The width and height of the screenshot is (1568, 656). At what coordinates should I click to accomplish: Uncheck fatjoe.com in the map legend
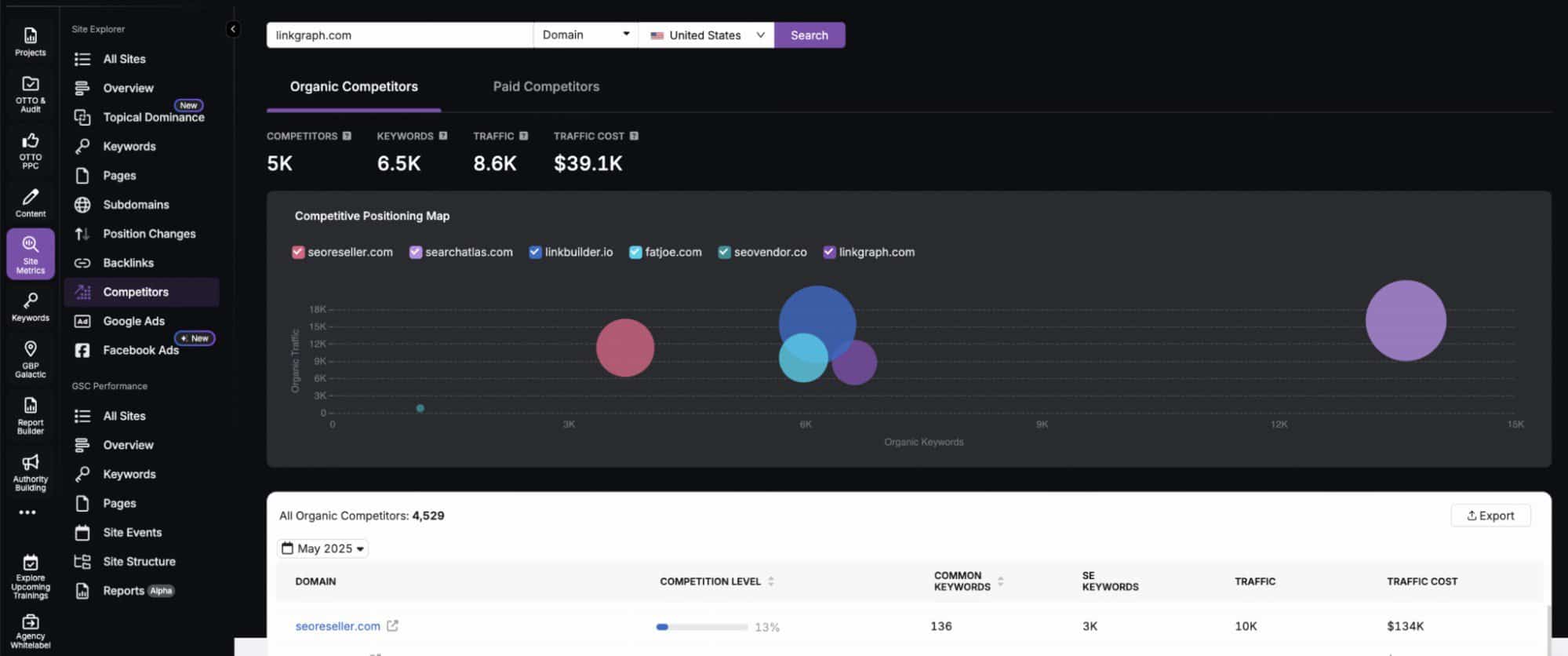pos(635,252)
